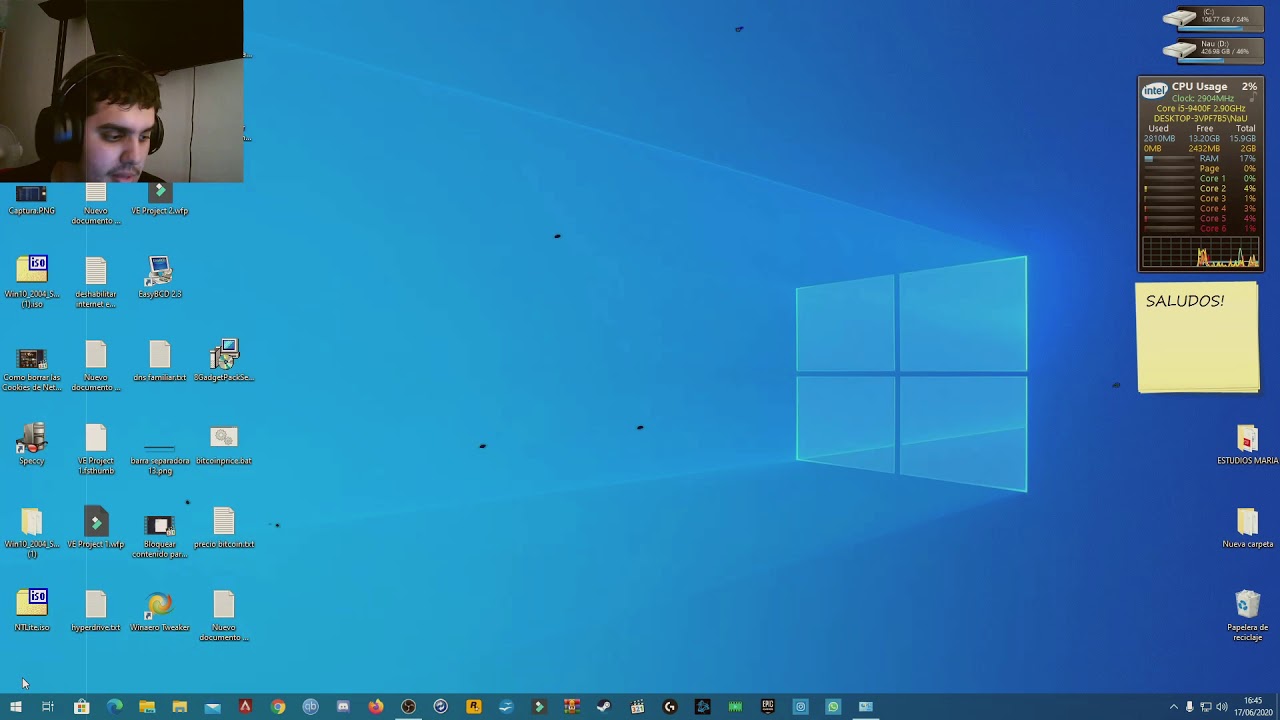Click the Nau (D:) drive gadget
The height and width of the screenshot is (720, 1280).
click(1213, 49)
